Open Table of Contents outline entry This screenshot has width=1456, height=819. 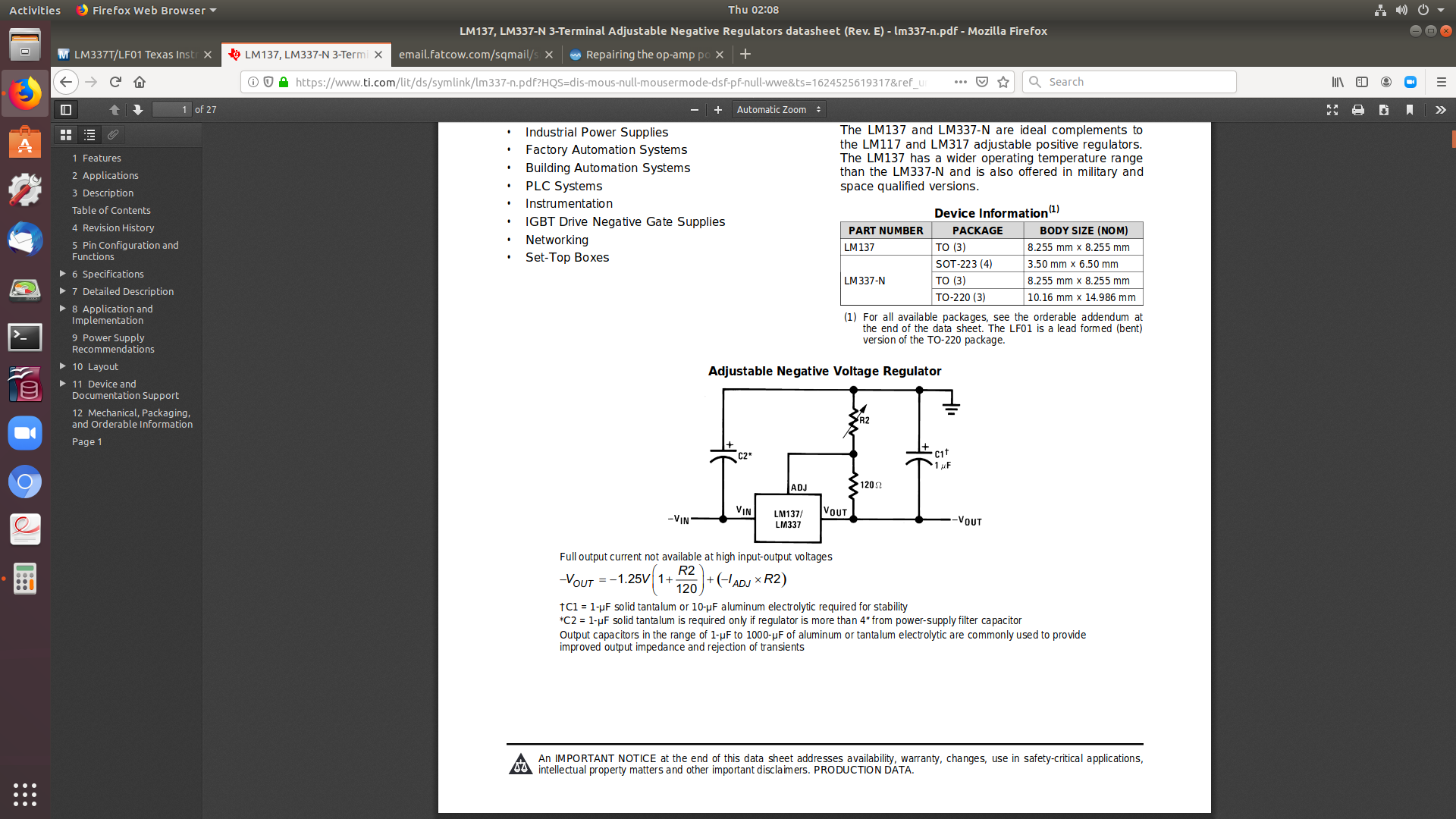[x=111, y=210]
